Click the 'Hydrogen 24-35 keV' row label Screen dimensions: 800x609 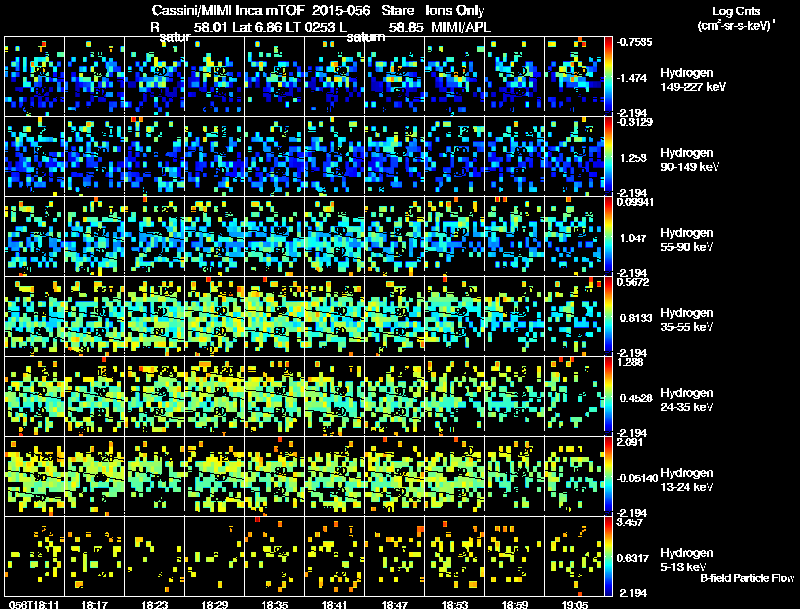(687, 400)
